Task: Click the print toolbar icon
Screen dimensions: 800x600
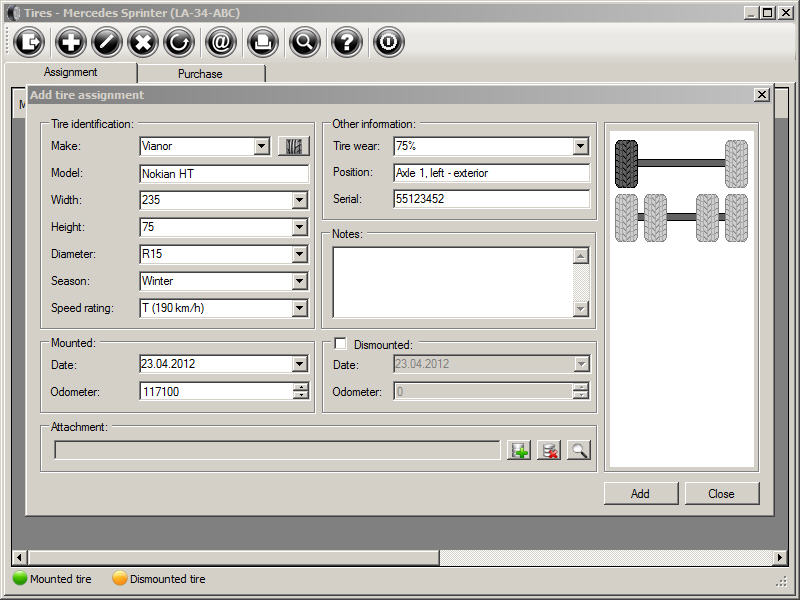Action: point(263,42)
